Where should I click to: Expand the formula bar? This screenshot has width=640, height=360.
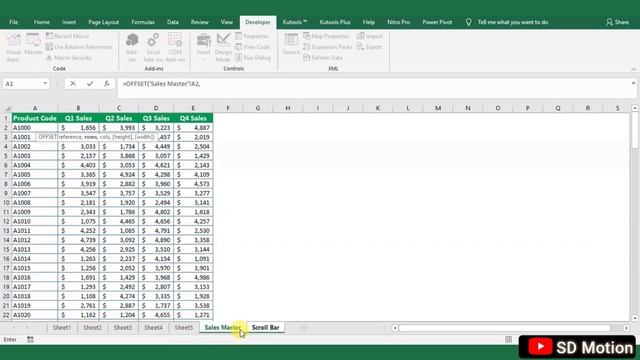pos(633,83)
